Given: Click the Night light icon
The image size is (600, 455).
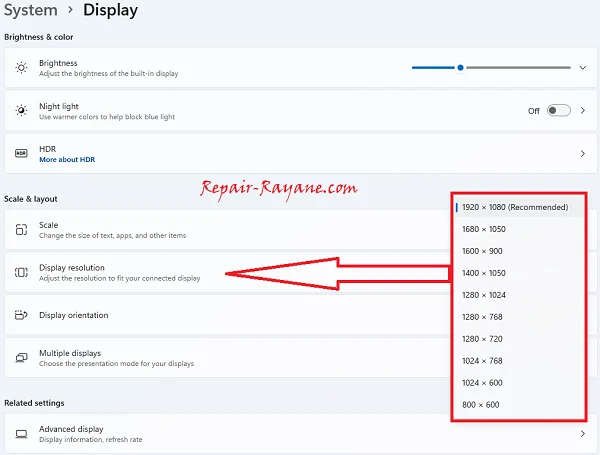Looking at the screenshot, I should click(21, 111).
